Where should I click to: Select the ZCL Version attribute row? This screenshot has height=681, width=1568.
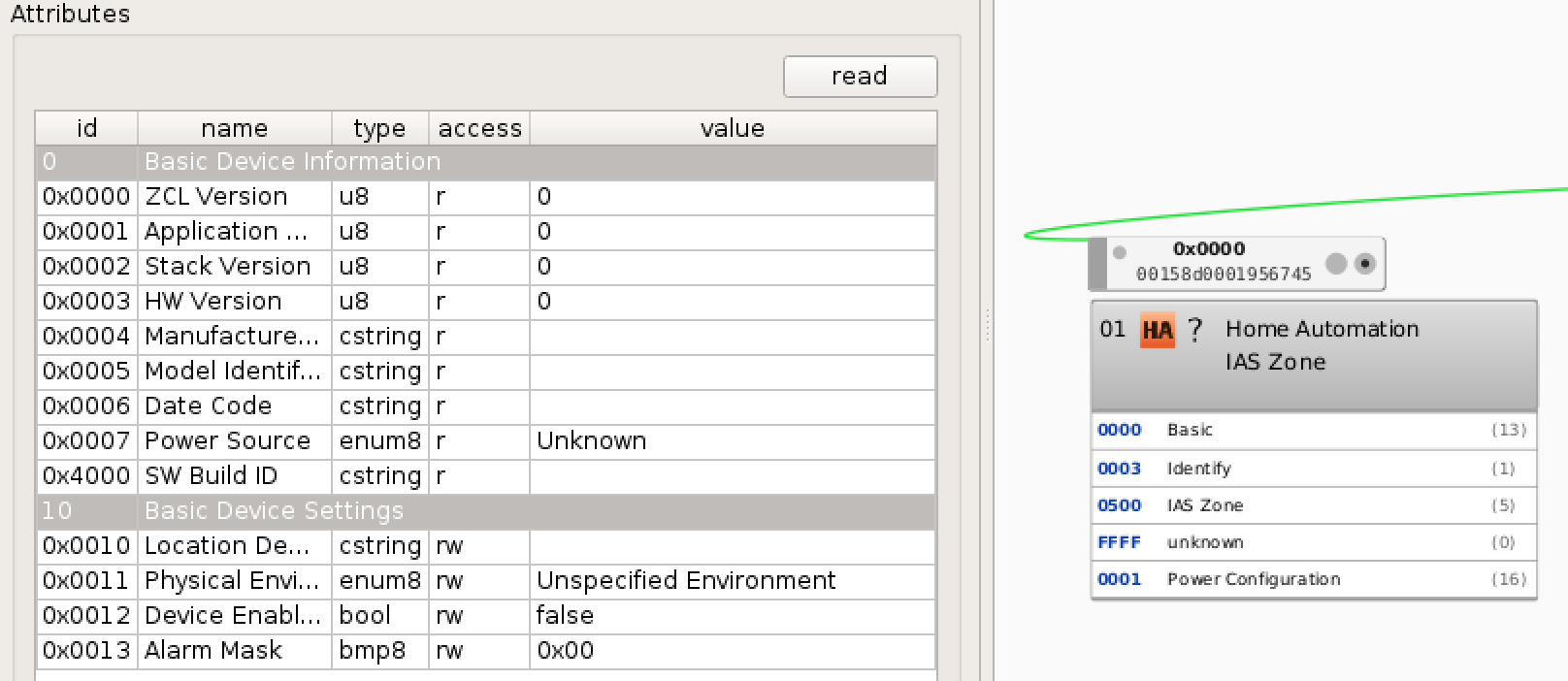[x=486, y=197]
